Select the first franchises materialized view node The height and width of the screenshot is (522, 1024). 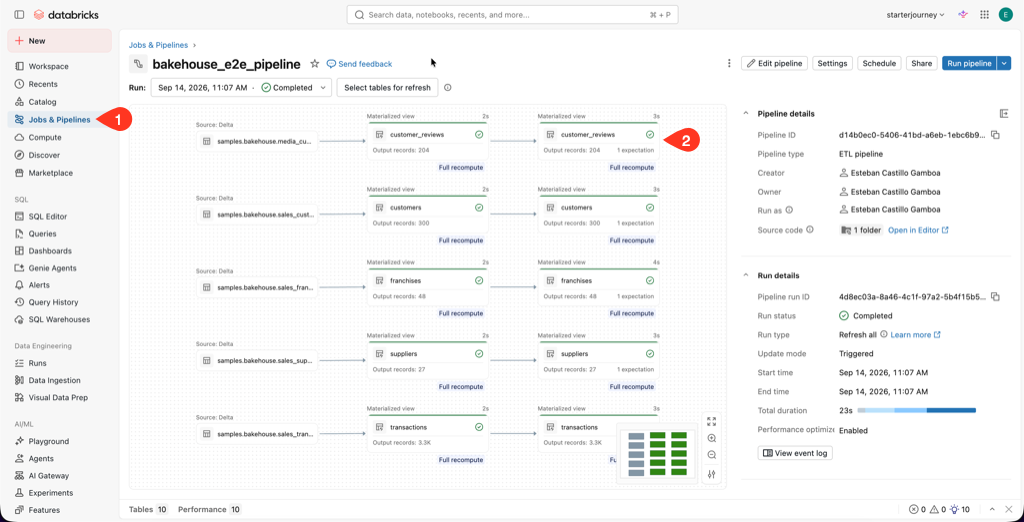pyautogui.click(x=428, y=287)
